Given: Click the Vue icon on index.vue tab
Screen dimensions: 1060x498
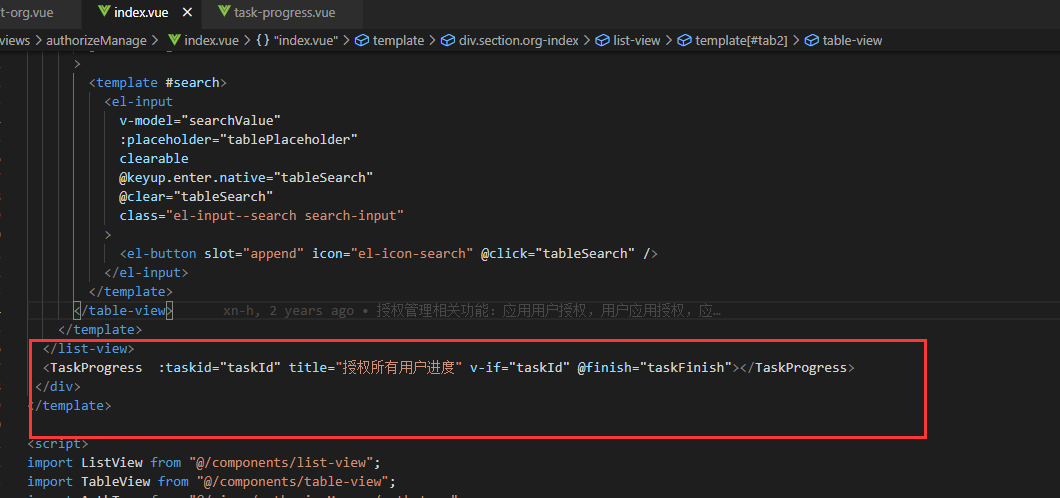Looking at the screenshot, I should click(103, 12).
